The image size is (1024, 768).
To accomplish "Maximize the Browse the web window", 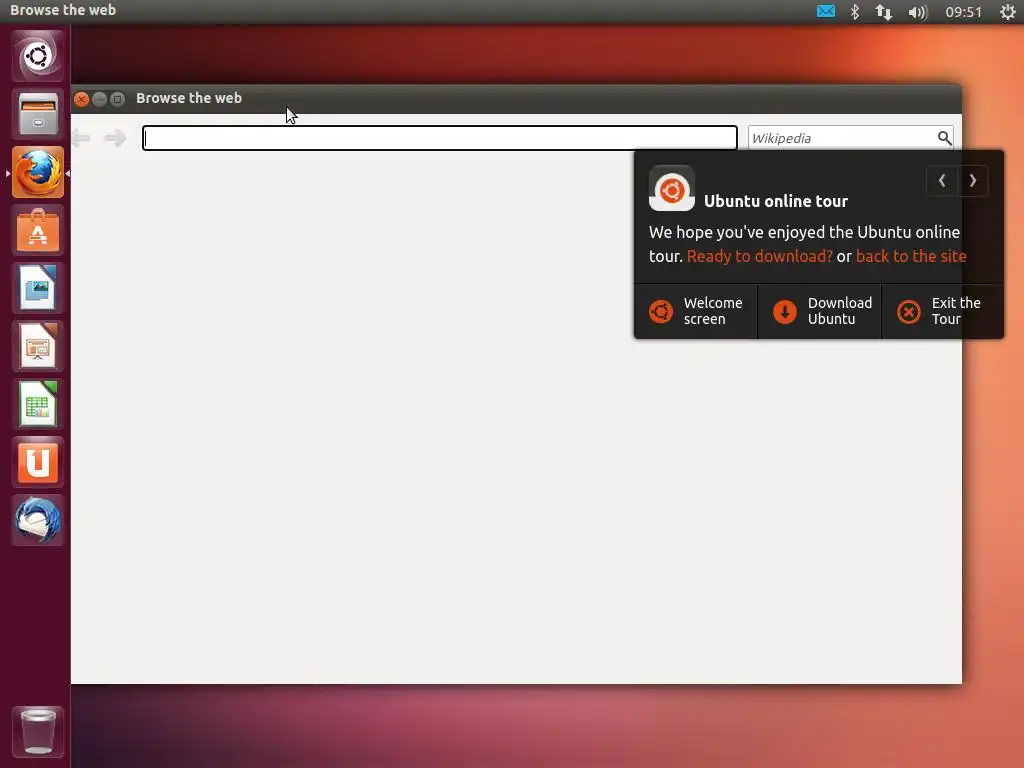I will point(118,99).
